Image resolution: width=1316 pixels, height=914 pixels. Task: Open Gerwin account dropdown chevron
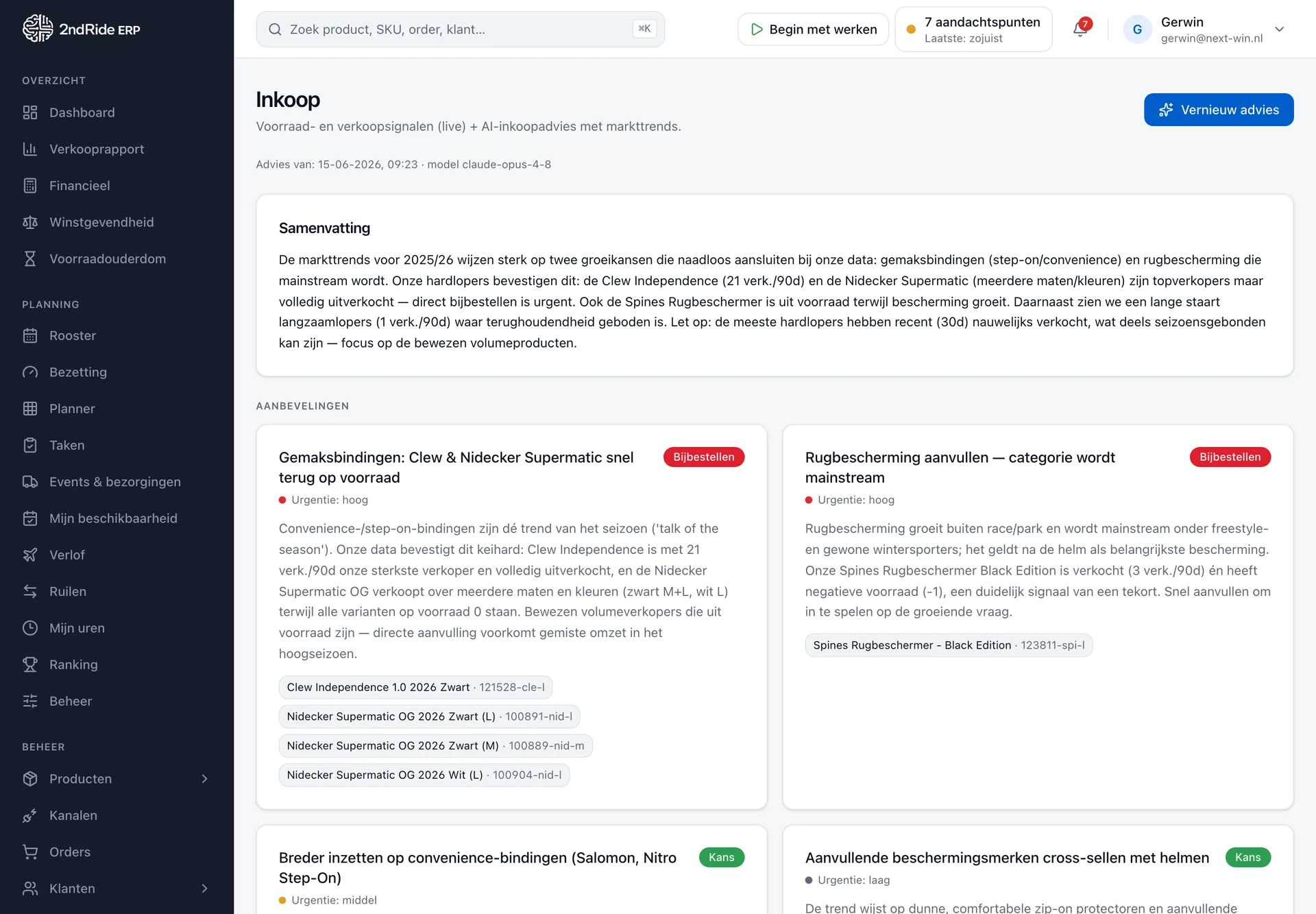1279,29
